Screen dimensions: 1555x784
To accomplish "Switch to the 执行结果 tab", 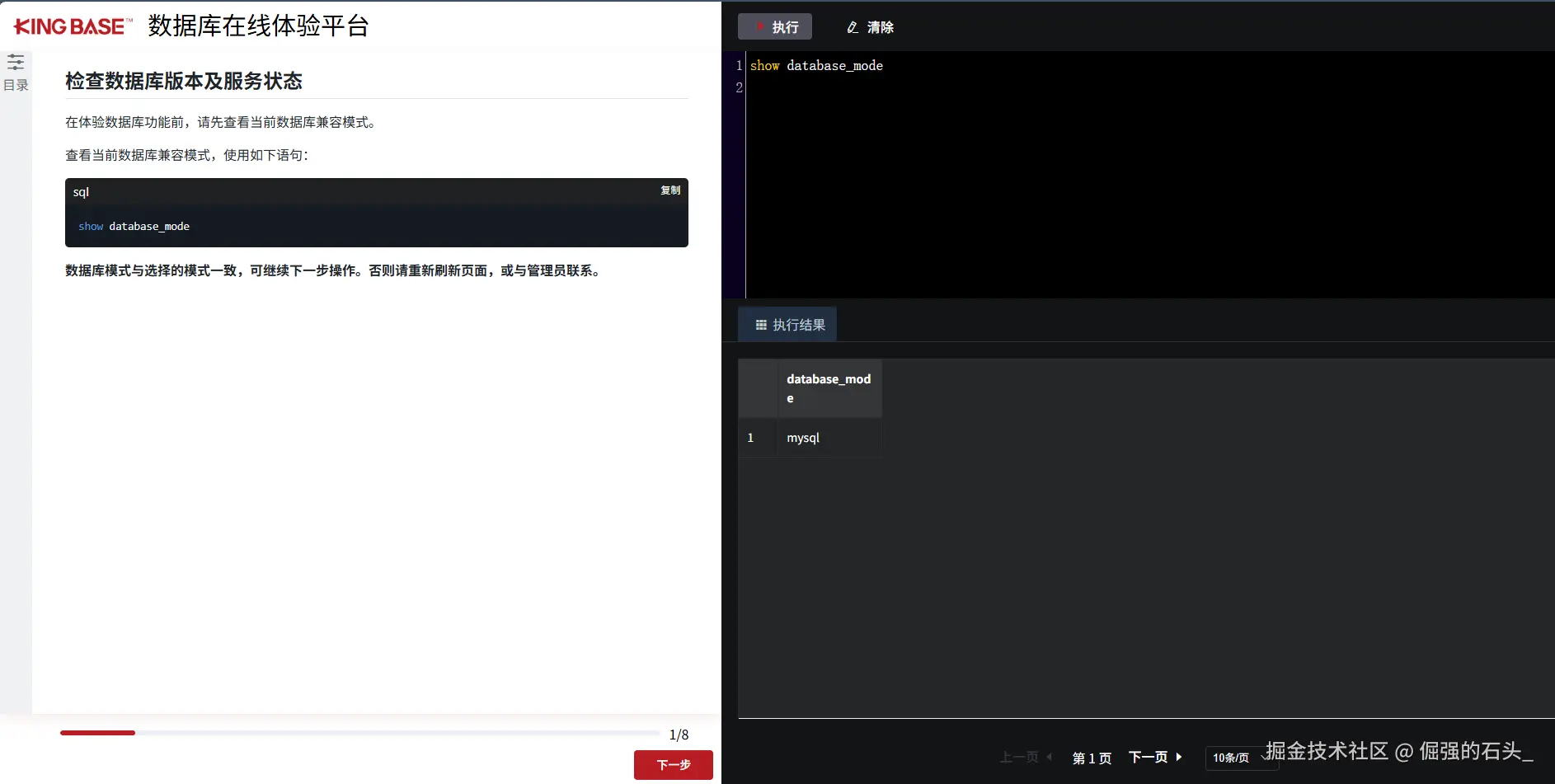I will click(x=787, y=324).
